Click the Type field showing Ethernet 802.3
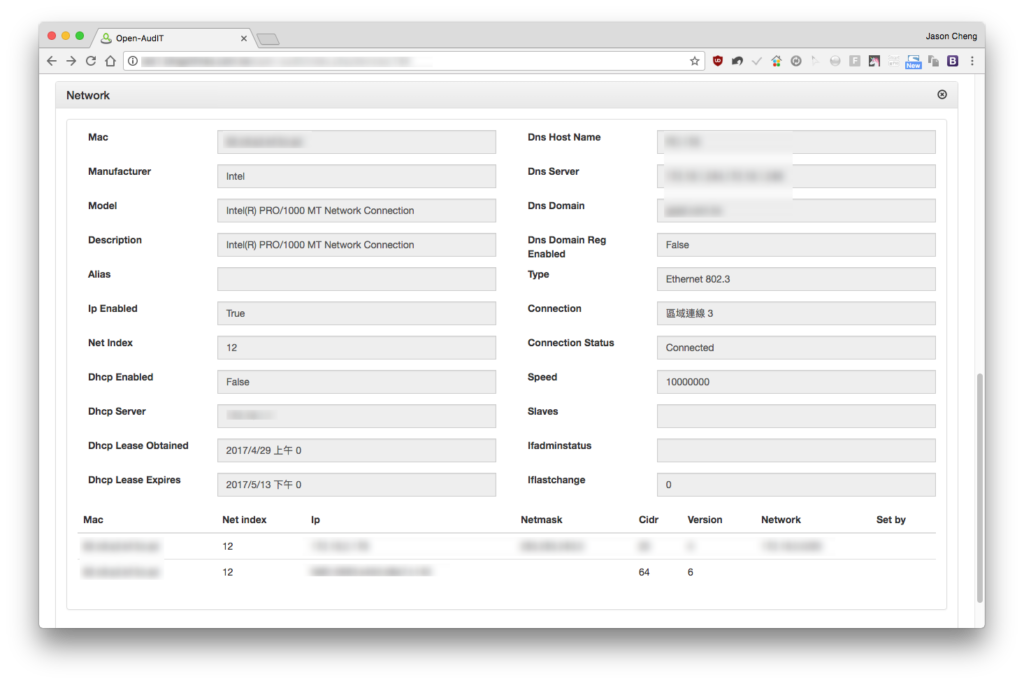Viewport: 1024px width, 684px height. [x=795, y=279]
